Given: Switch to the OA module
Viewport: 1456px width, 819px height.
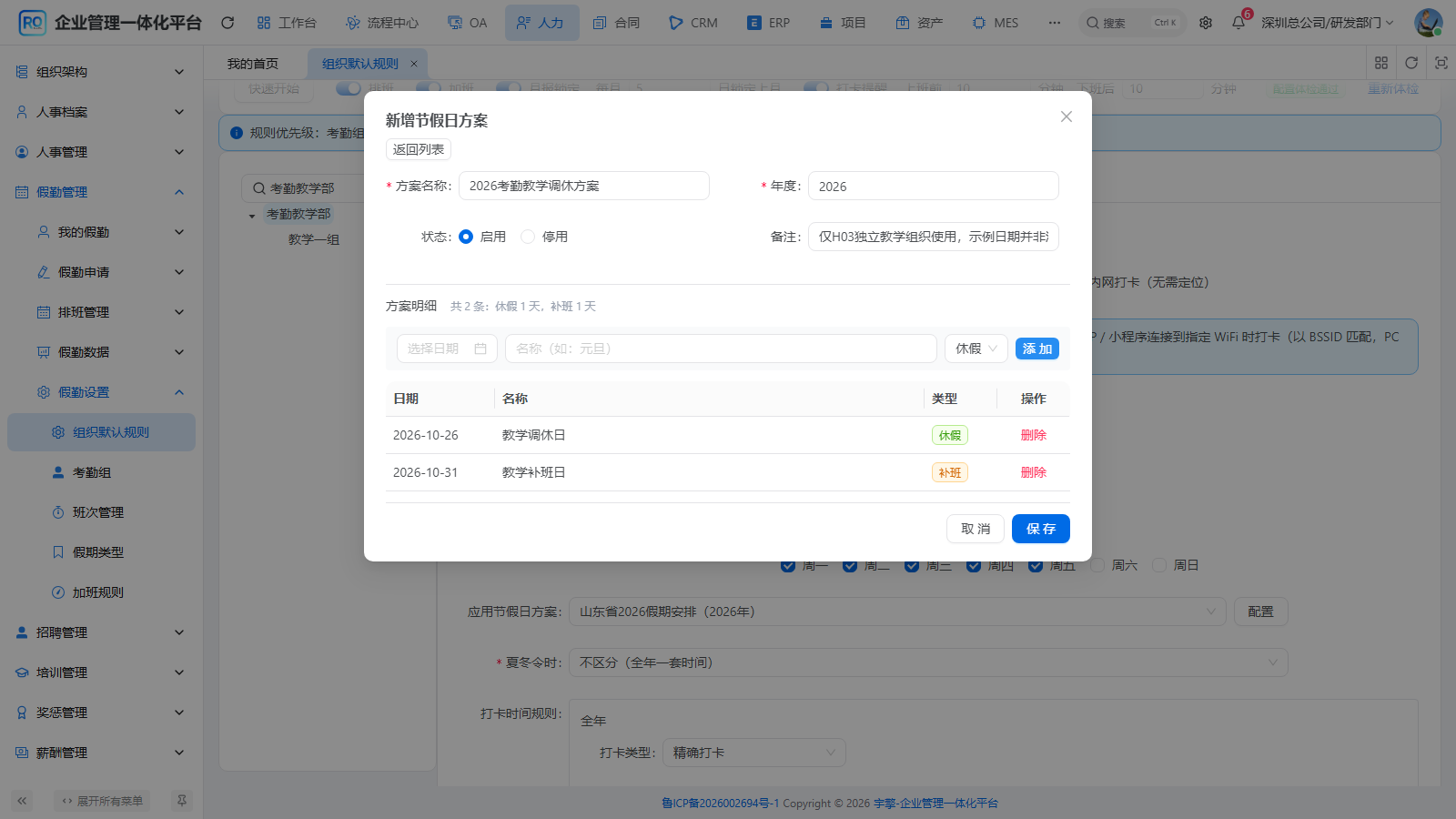Looking at the screenshot, I should click(468, 23).
